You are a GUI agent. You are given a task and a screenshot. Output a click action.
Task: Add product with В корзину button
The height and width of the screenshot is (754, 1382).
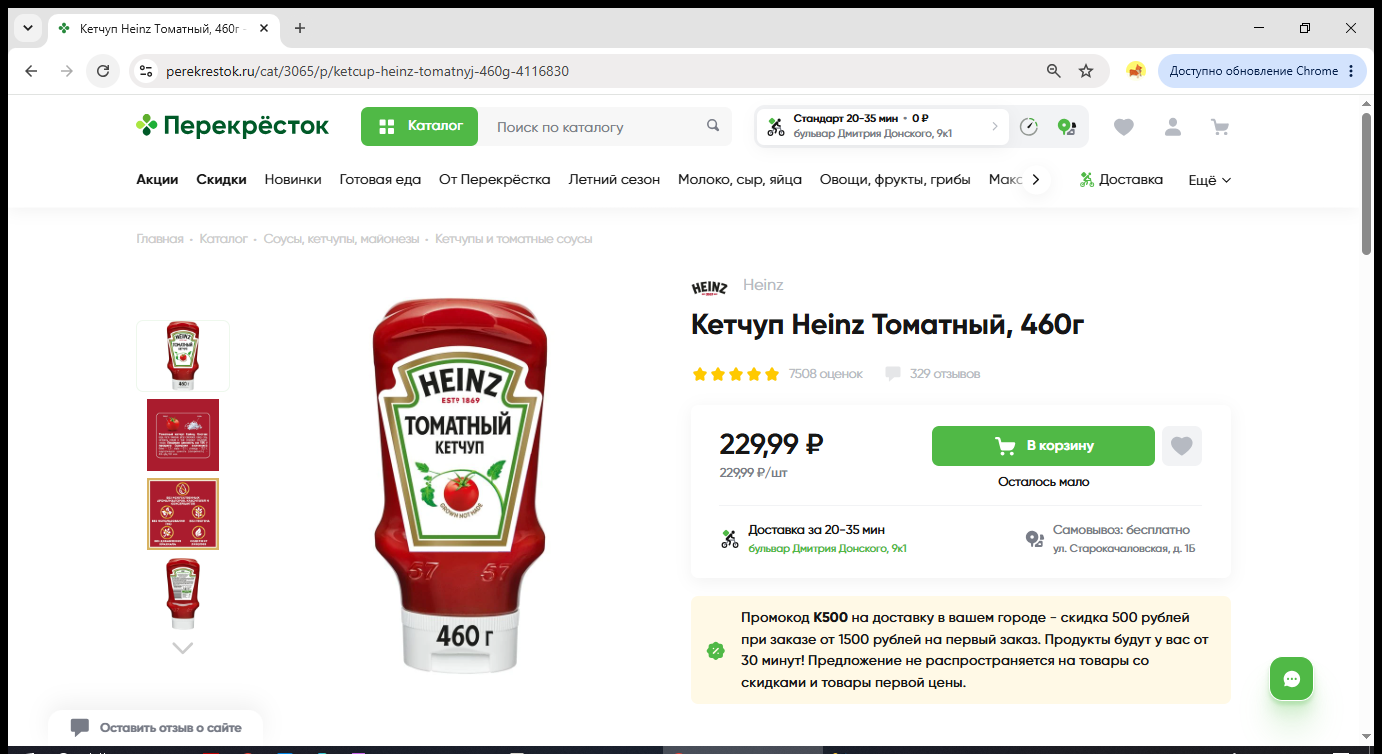click(x=1043, y=446)
